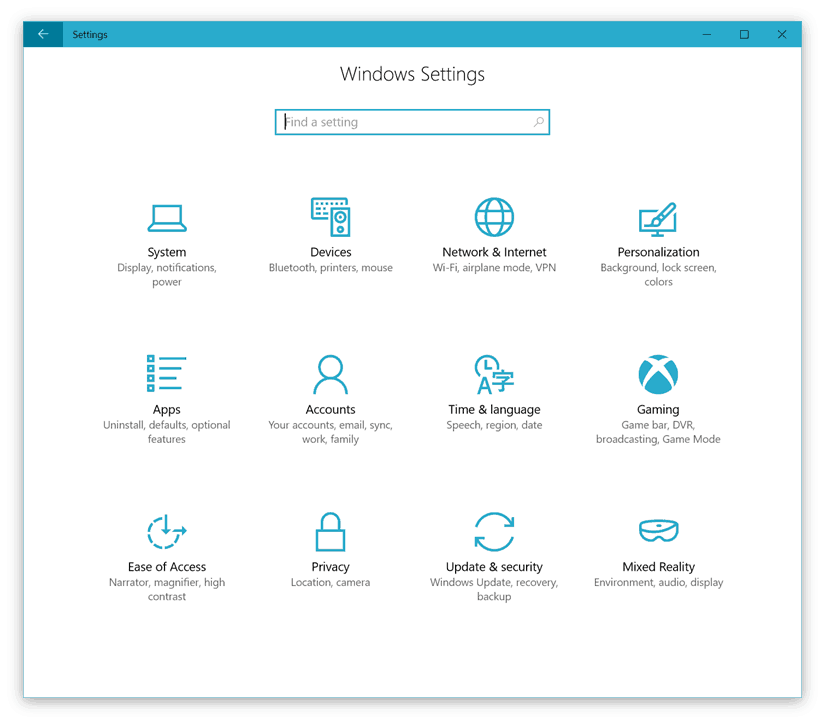Click 'Background, lock screen, colors' description
The width and height of the screenshot is (824, 720).
pos(658,275)
